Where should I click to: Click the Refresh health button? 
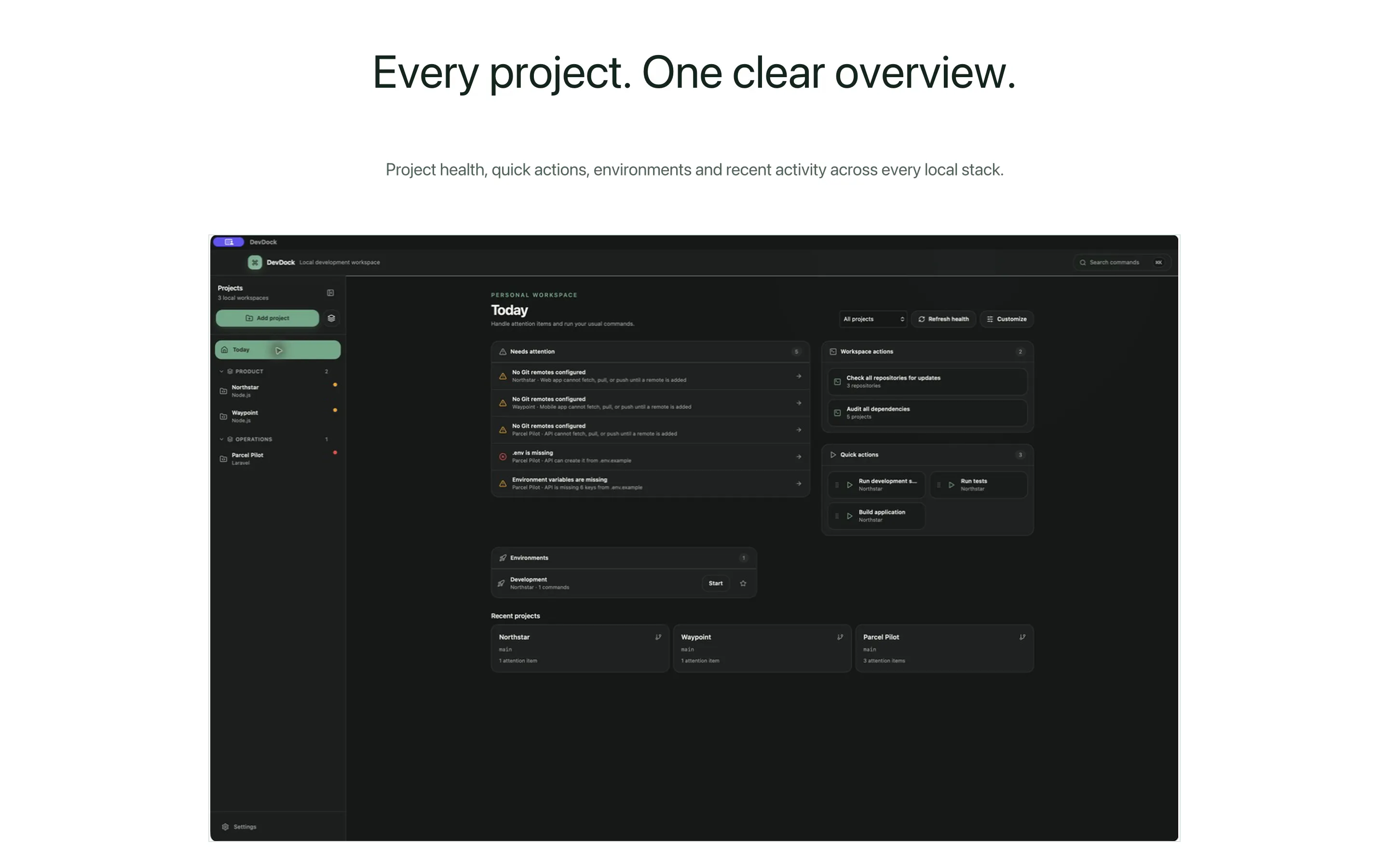pyautogui.click(x=943, y=319)
